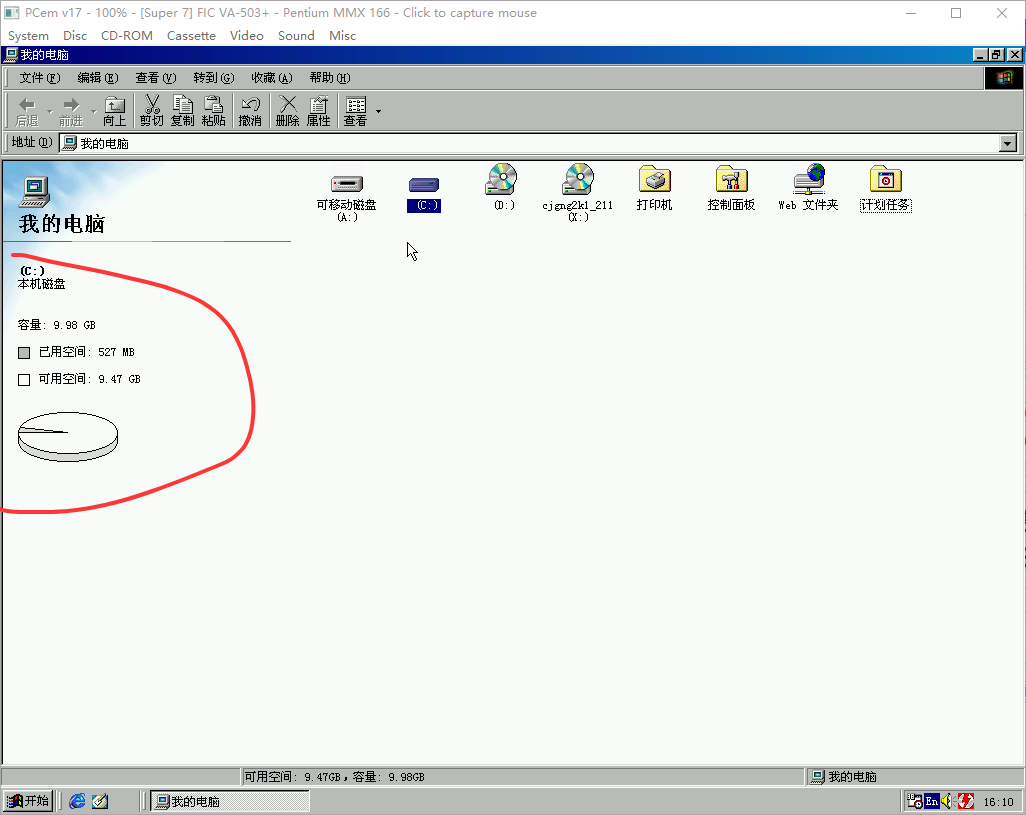Open 属性 (Properties) from the toolbar
The image size is (1026, 815).
tap(319, 111)
